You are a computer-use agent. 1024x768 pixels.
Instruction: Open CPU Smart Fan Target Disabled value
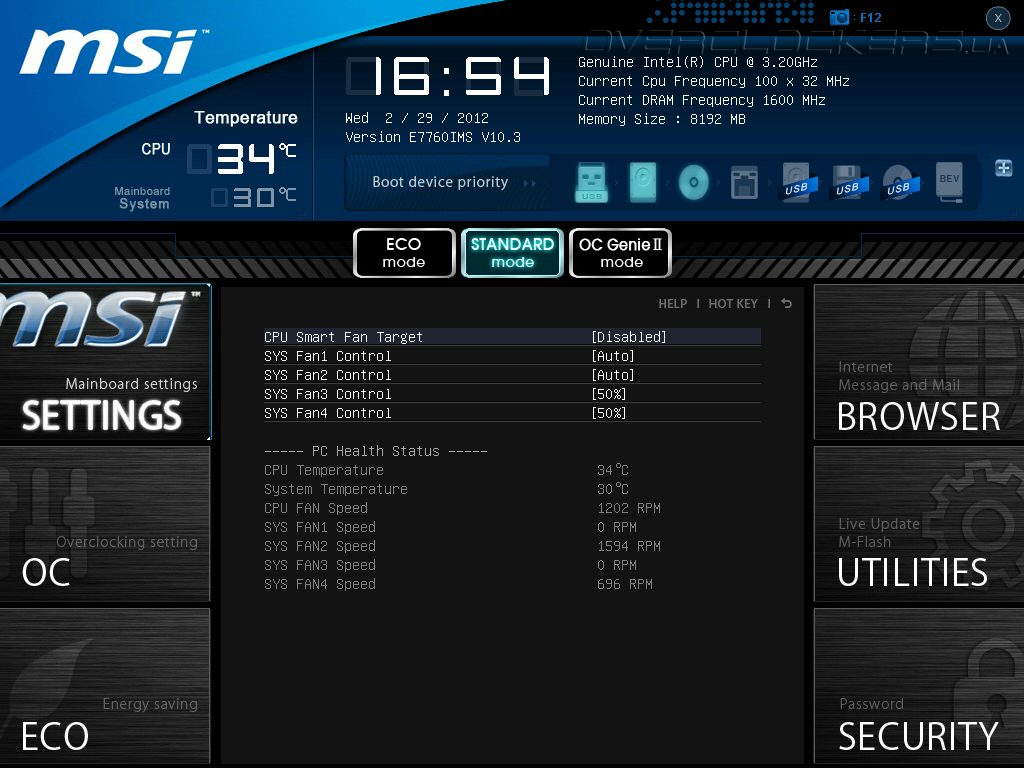pos(629,337)
